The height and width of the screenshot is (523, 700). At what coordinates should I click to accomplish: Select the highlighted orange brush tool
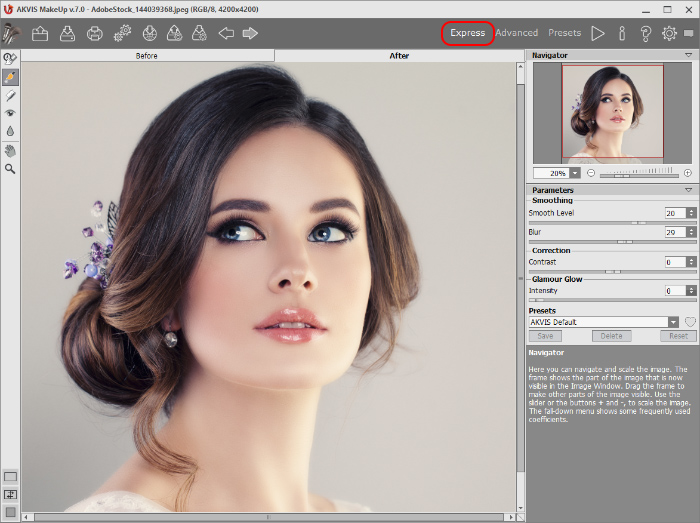(10, 77)
